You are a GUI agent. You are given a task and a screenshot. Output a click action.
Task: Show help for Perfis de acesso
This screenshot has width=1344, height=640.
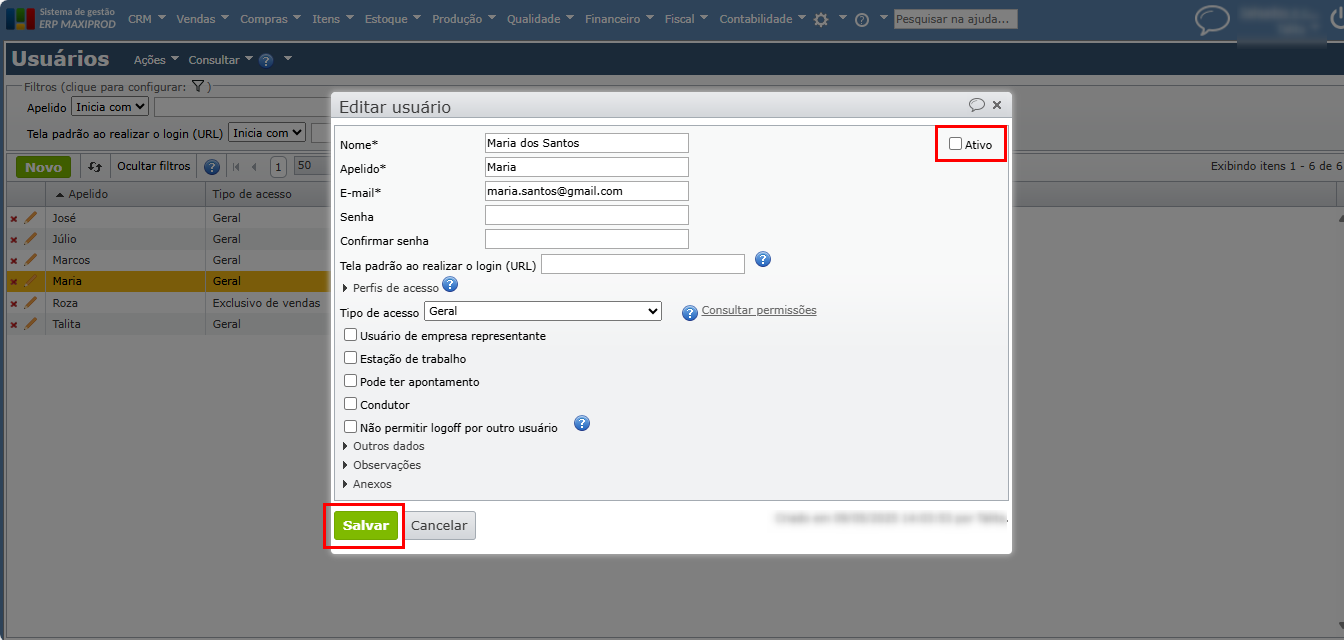coord(450,285)
